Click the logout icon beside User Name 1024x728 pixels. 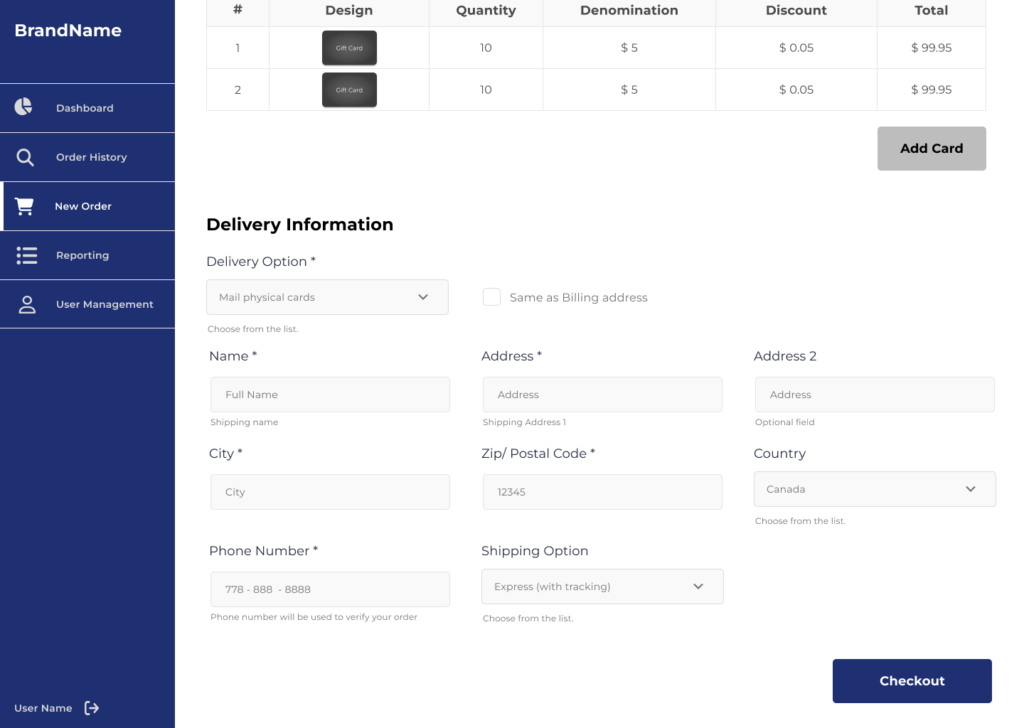(x=92, y=708)
